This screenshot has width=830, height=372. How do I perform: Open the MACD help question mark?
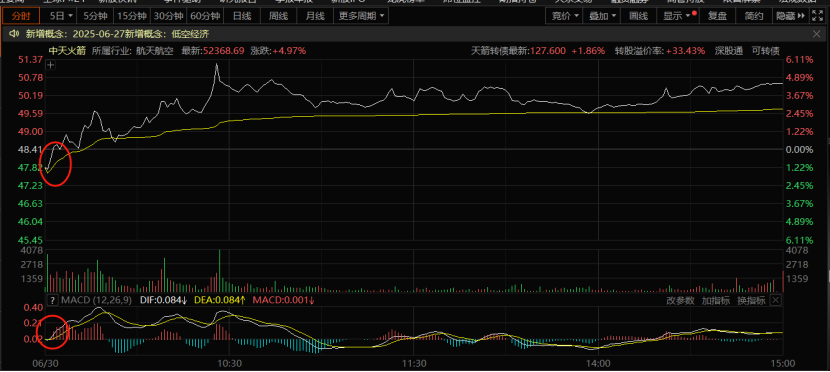pyautogui.click(x=52, y=301)
